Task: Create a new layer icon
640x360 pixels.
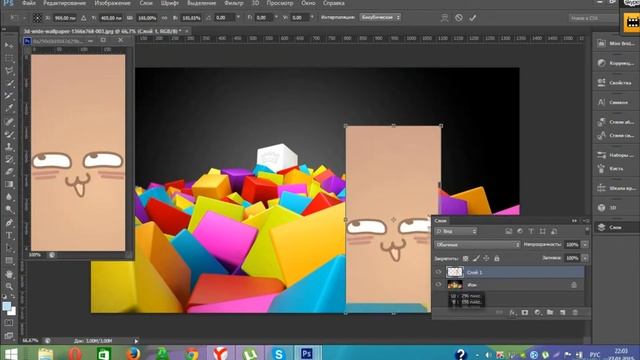Action: [x=562, y=313]
